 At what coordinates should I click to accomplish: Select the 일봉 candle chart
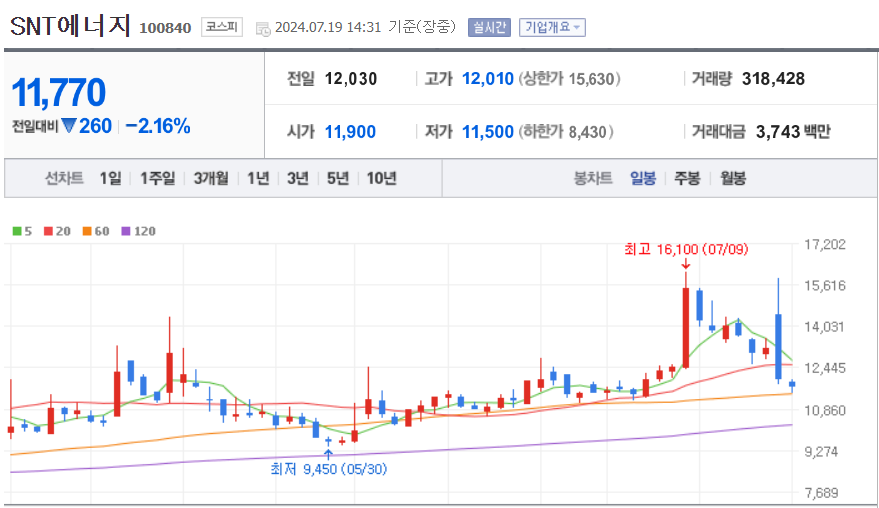pyautogui.click(x=642, y=178)
